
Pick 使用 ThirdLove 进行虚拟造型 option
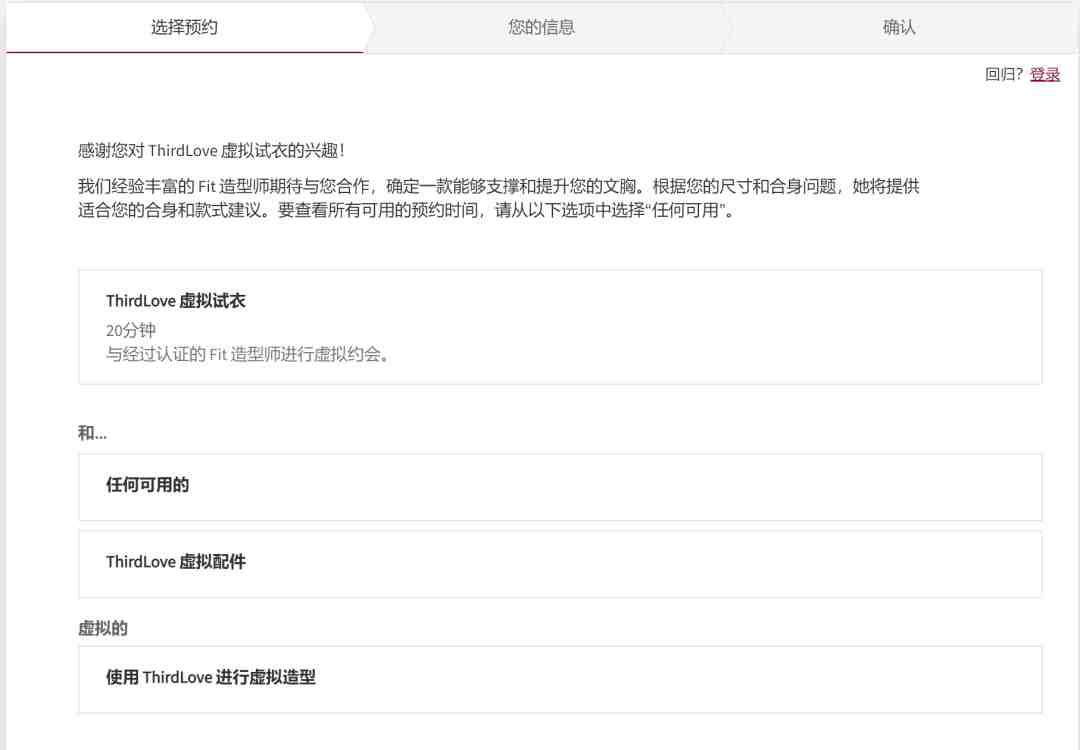[560, 680]
